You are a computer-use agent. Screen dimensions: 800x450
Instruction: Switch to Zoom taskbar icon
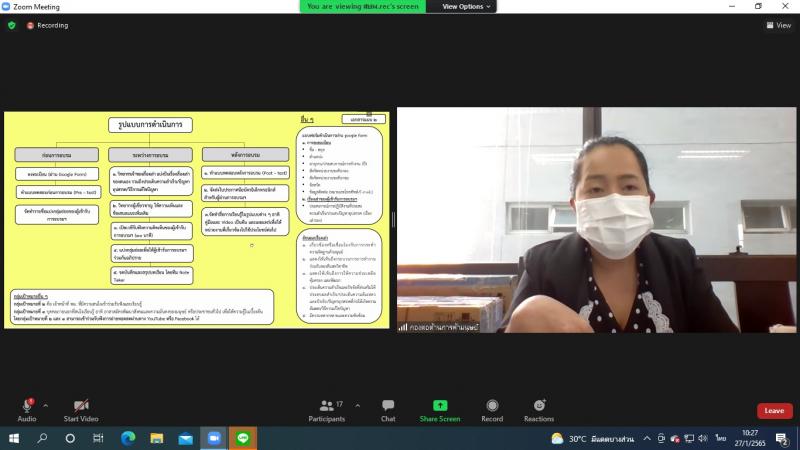[214, 438]
